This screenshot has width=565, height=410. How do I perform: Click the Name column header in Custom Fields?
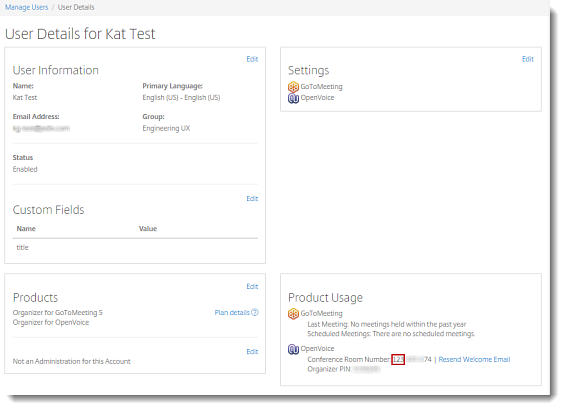[26, 229]
